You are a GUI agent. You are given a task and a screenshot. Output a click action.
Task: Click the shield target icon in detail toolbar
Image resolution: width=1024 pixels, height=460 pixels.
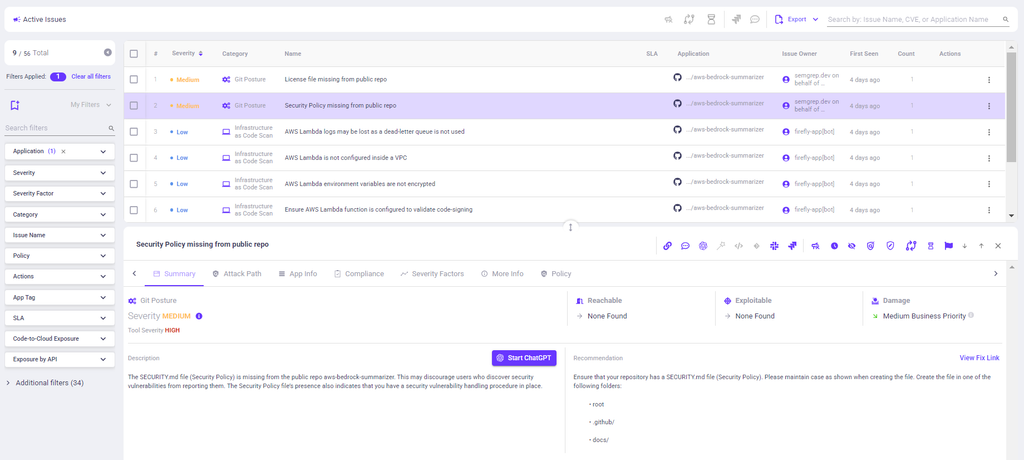[x=870, y=246]
